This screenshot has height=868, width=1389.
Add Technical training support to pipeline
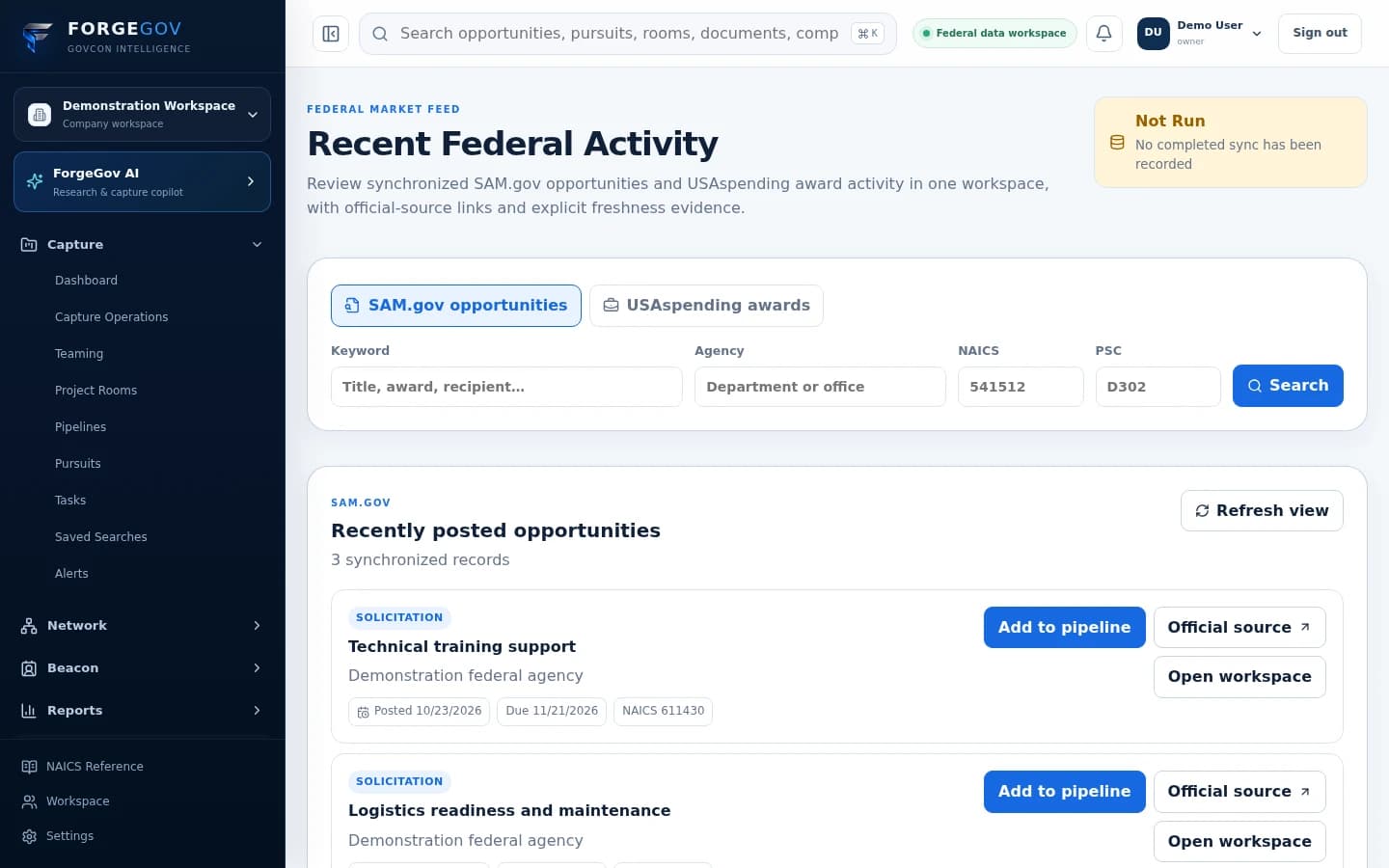point(1065,628)
